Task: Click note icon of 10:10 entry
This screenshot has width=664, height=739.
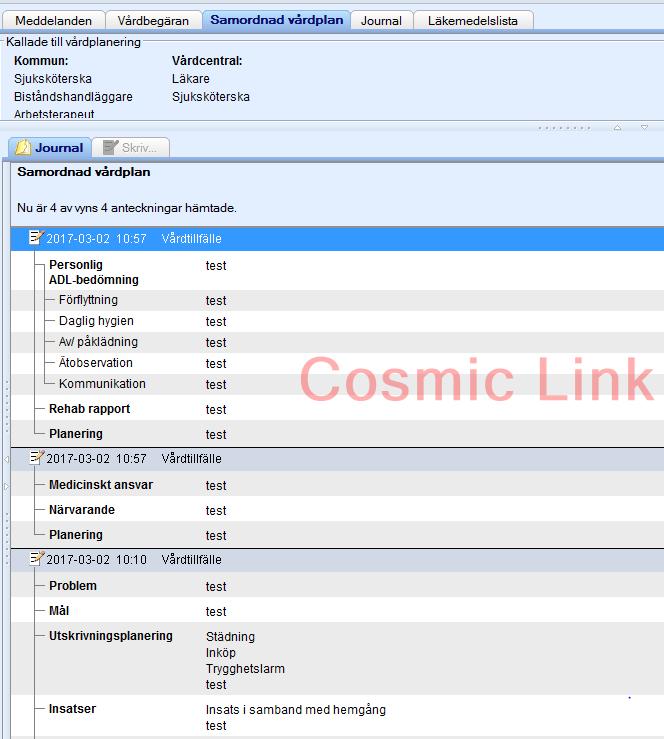Action: [x=36, y=558]
